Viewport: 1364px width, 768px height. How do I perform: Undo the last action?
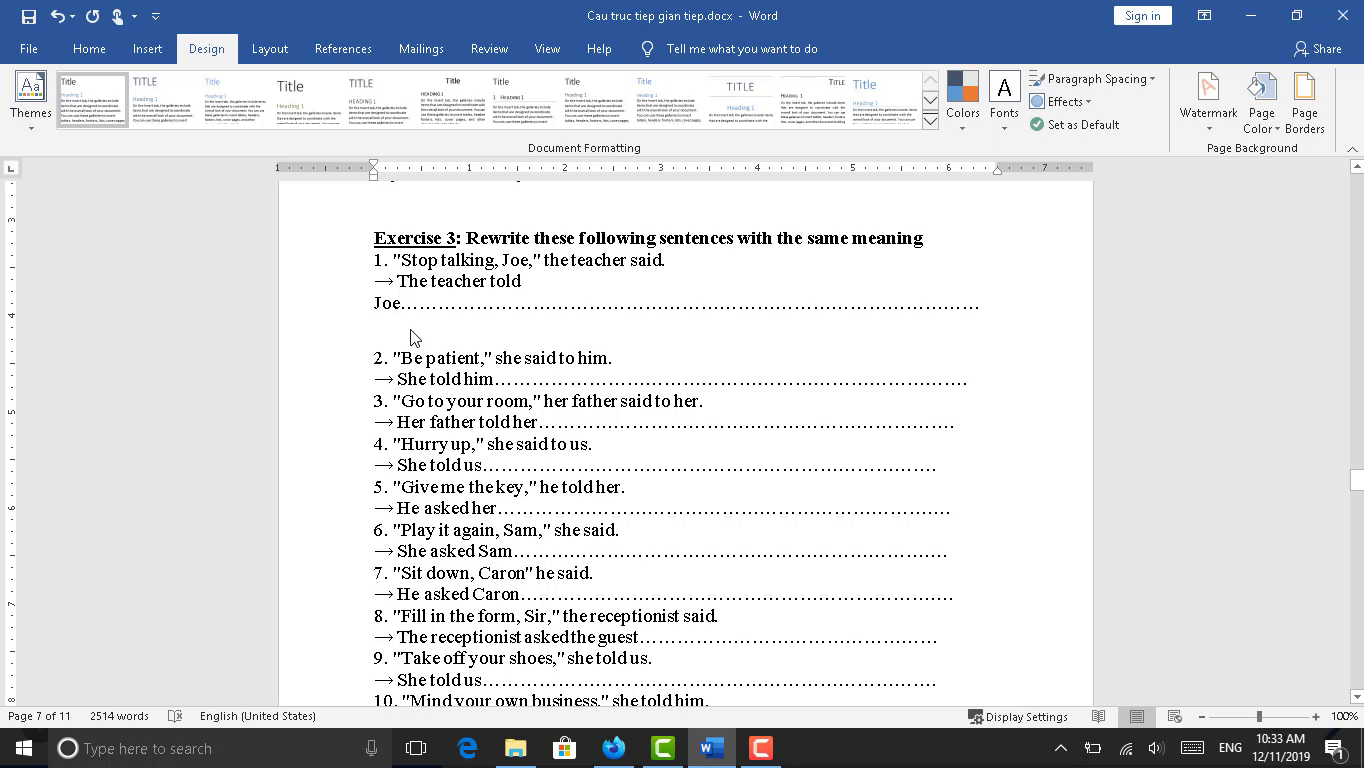(58, 16)
